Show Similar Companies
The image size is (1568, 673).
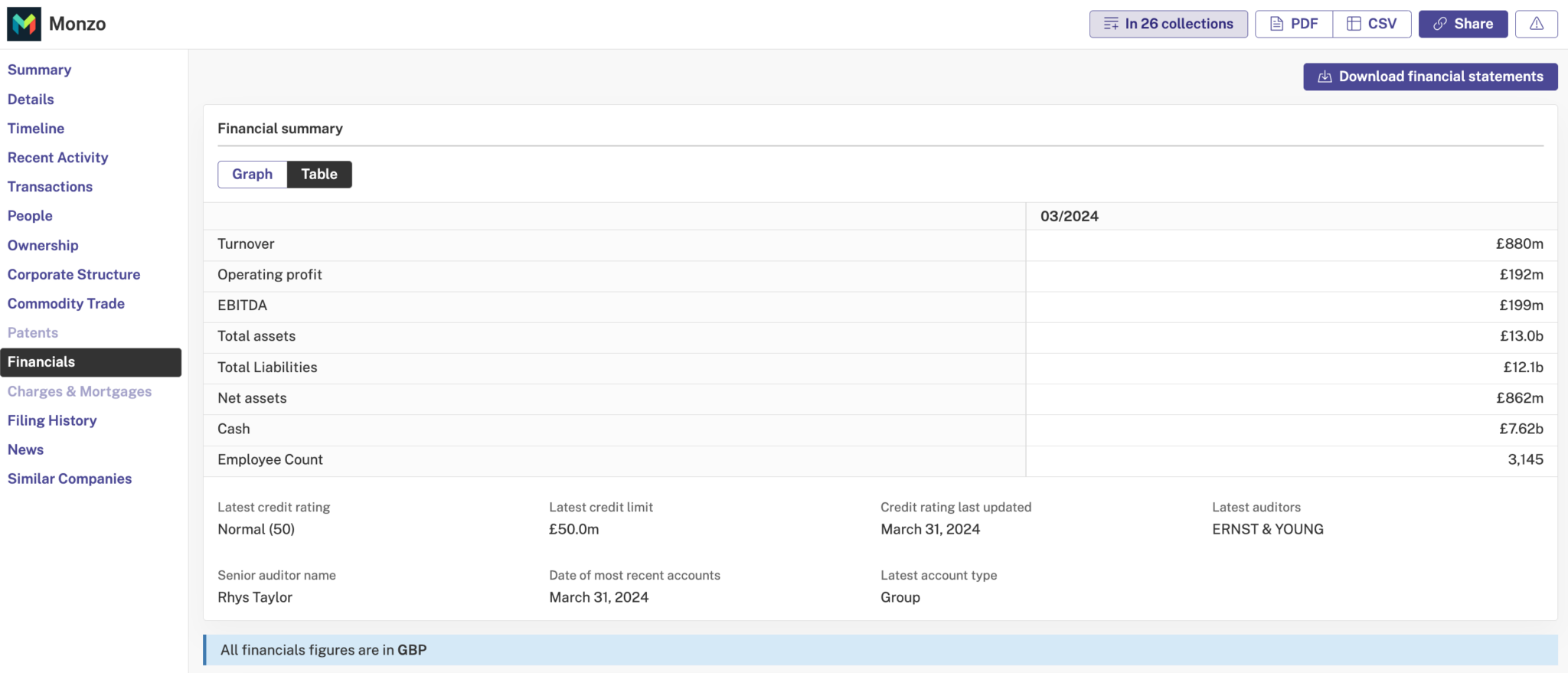coord(70,479)
